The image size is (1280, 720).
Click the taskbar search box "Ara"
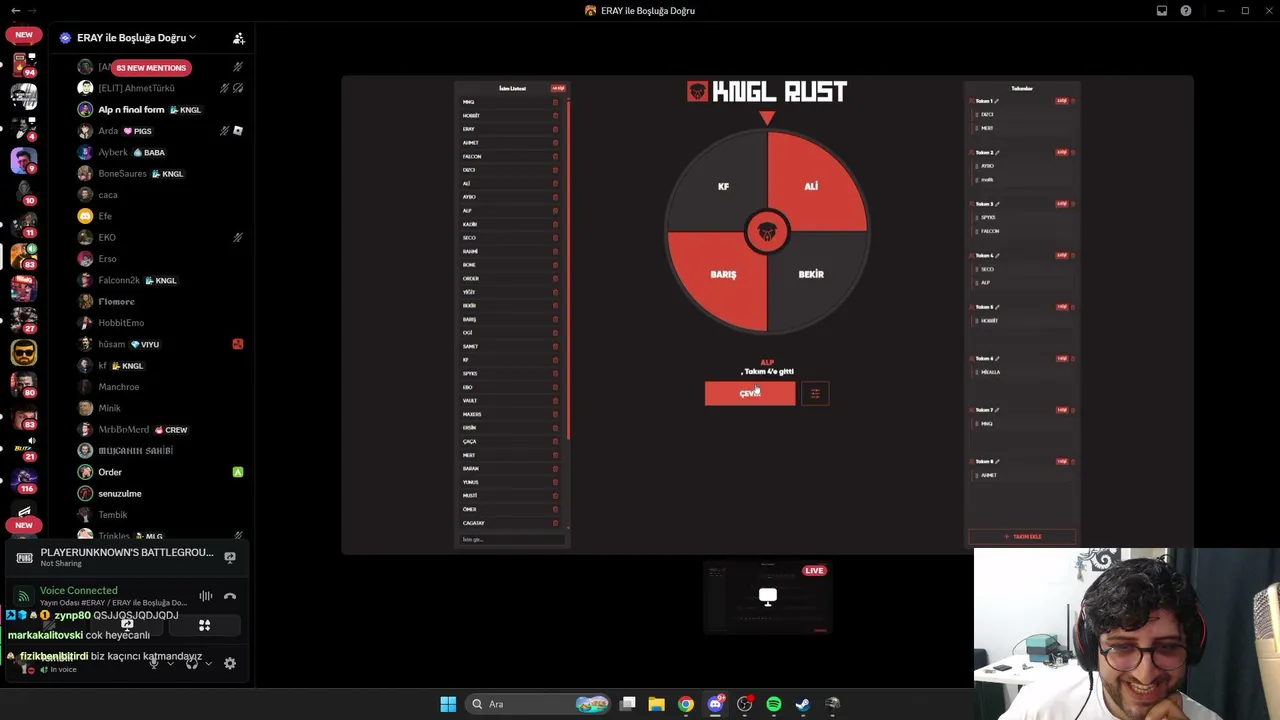[x=540, y=704]
